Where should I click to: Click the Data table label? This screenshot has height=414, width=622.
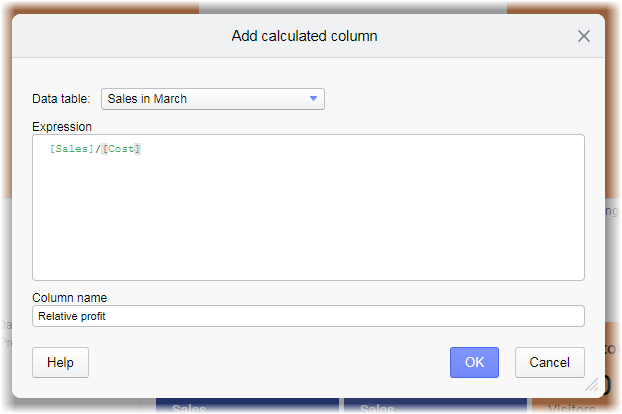(61, 99)
